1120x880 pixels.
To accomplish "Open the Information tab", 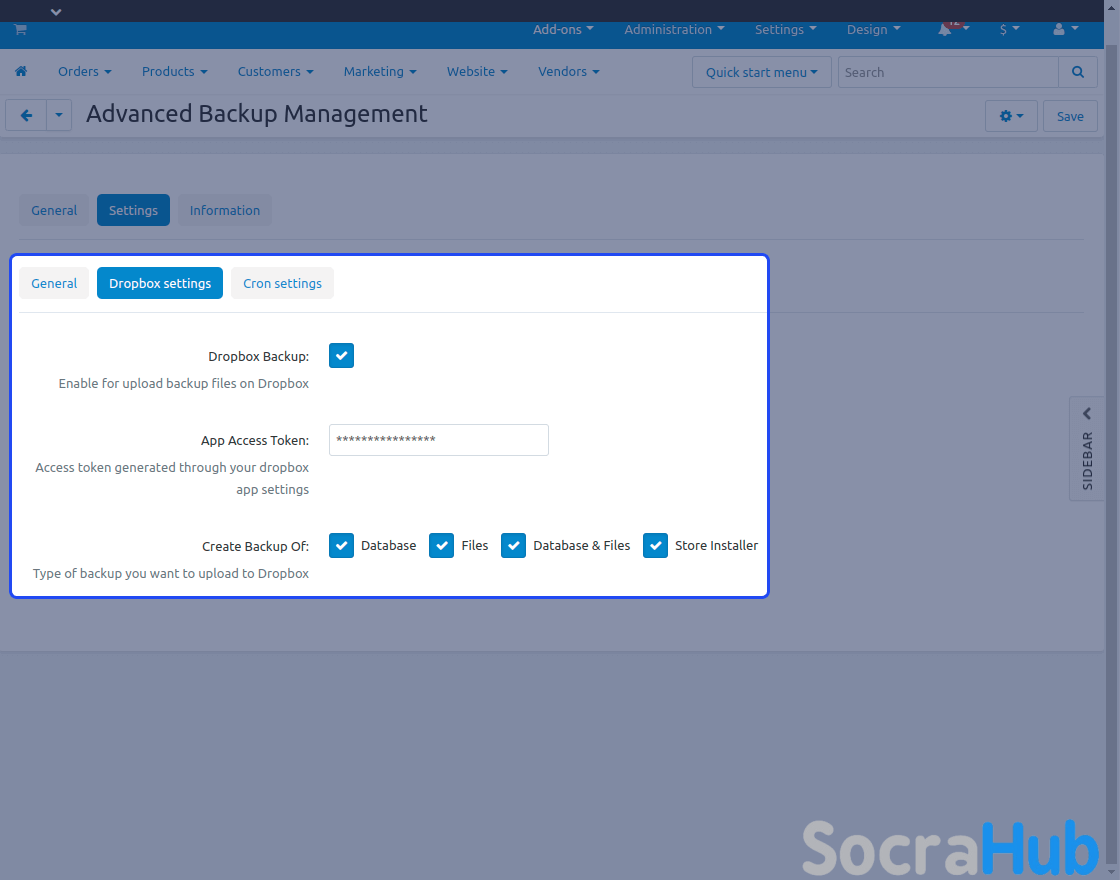I will 224,210.
